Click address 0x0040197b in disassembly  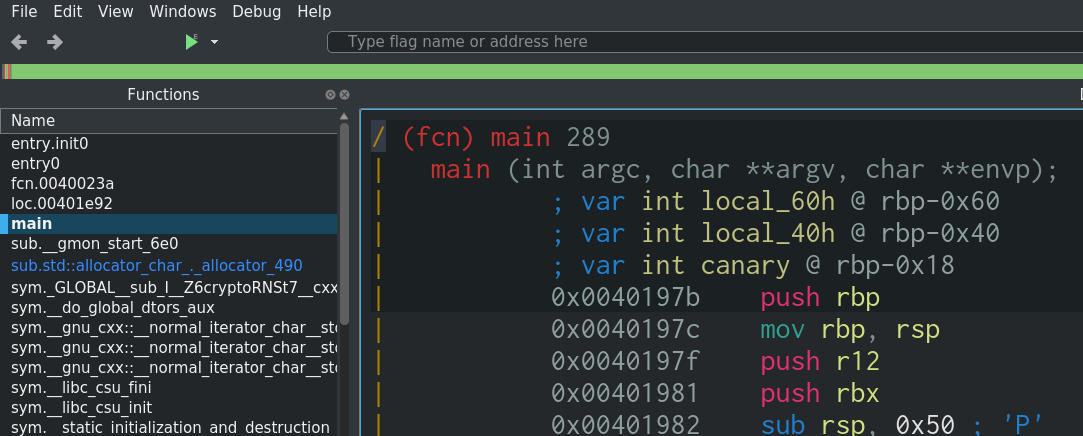tap(625, 298)
